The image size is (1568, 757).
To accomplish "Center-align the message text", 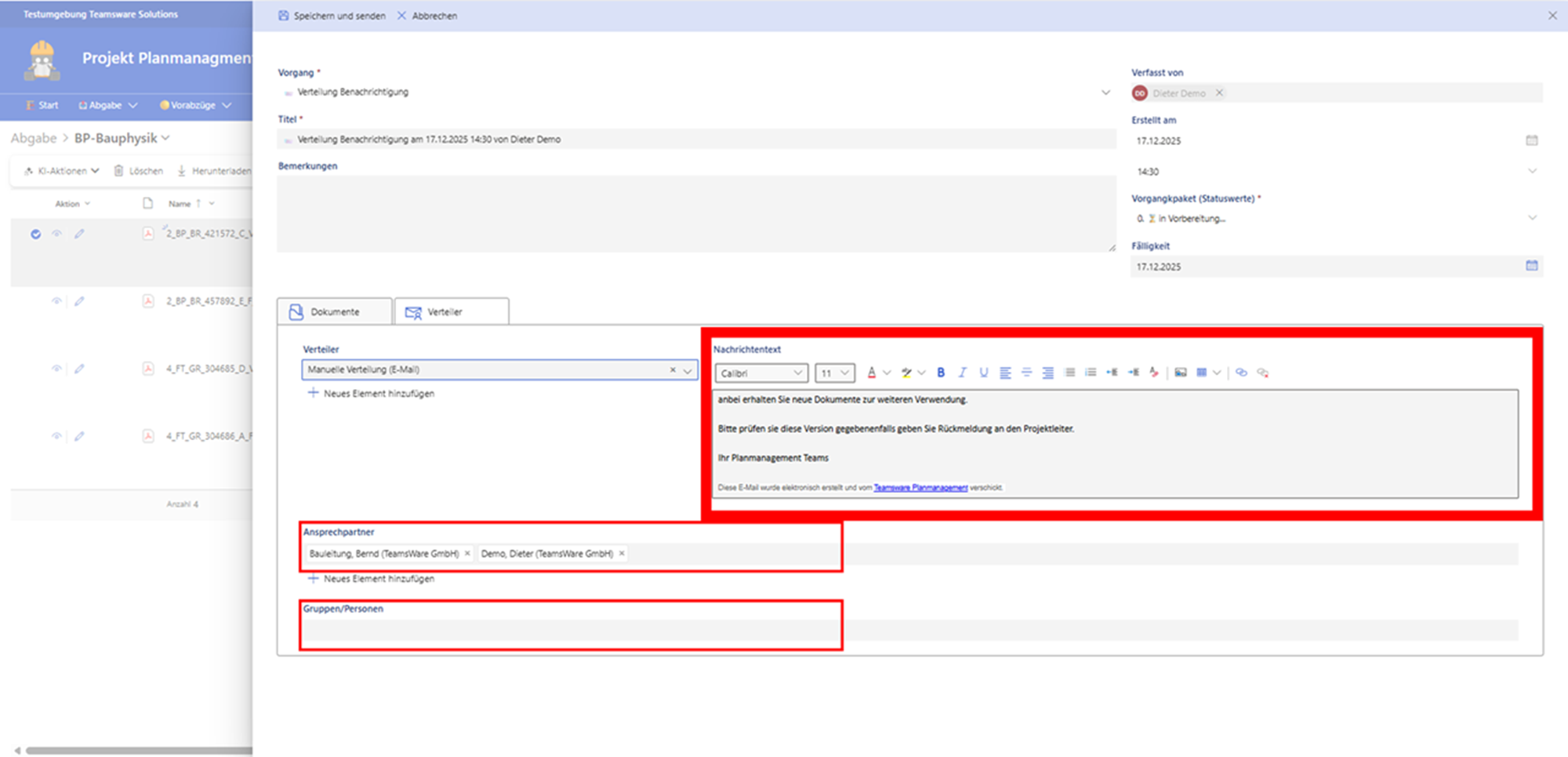I will [1026, 373].
